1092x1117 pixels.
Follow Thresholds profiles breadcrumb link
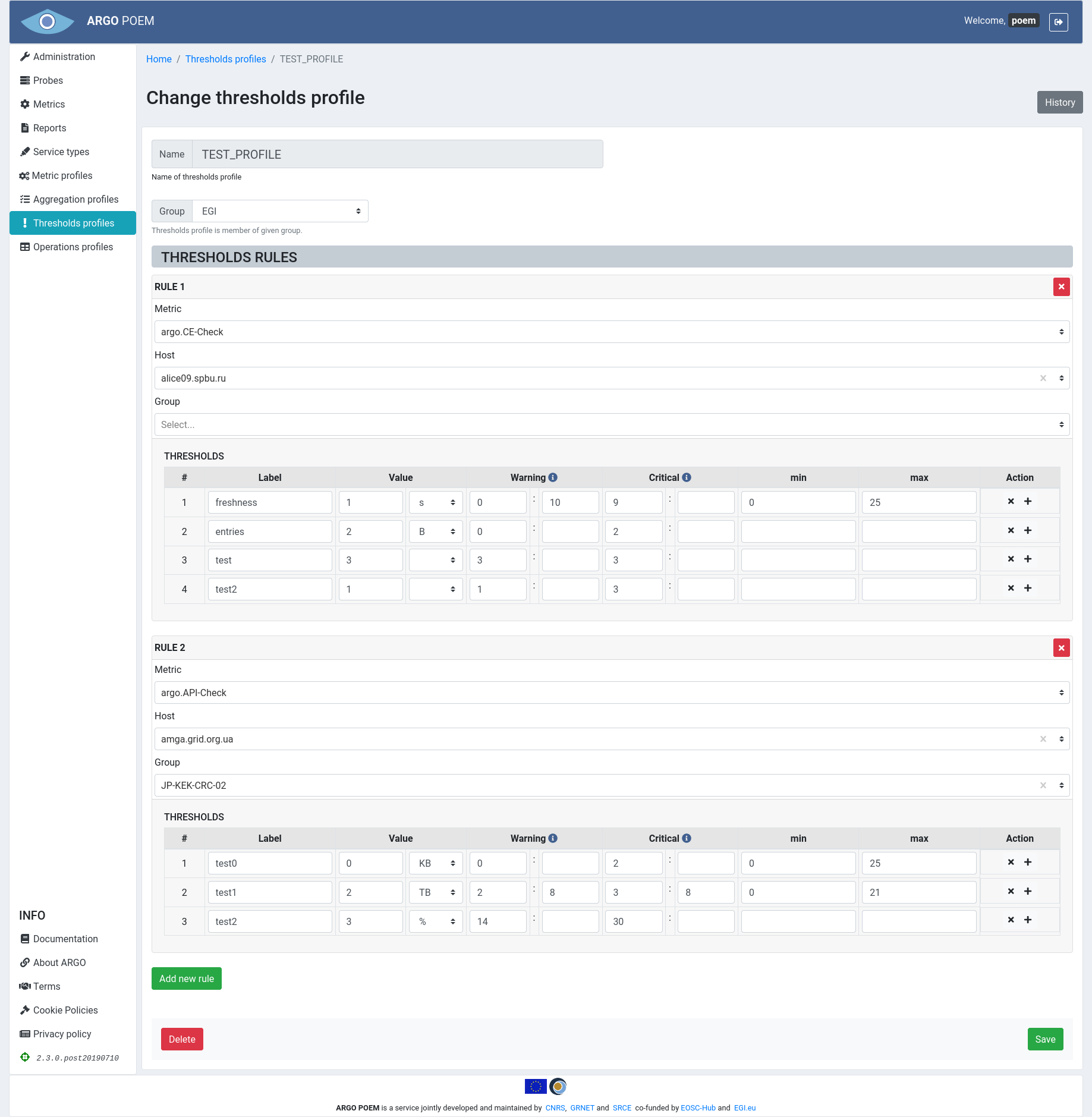click(226, 59)
